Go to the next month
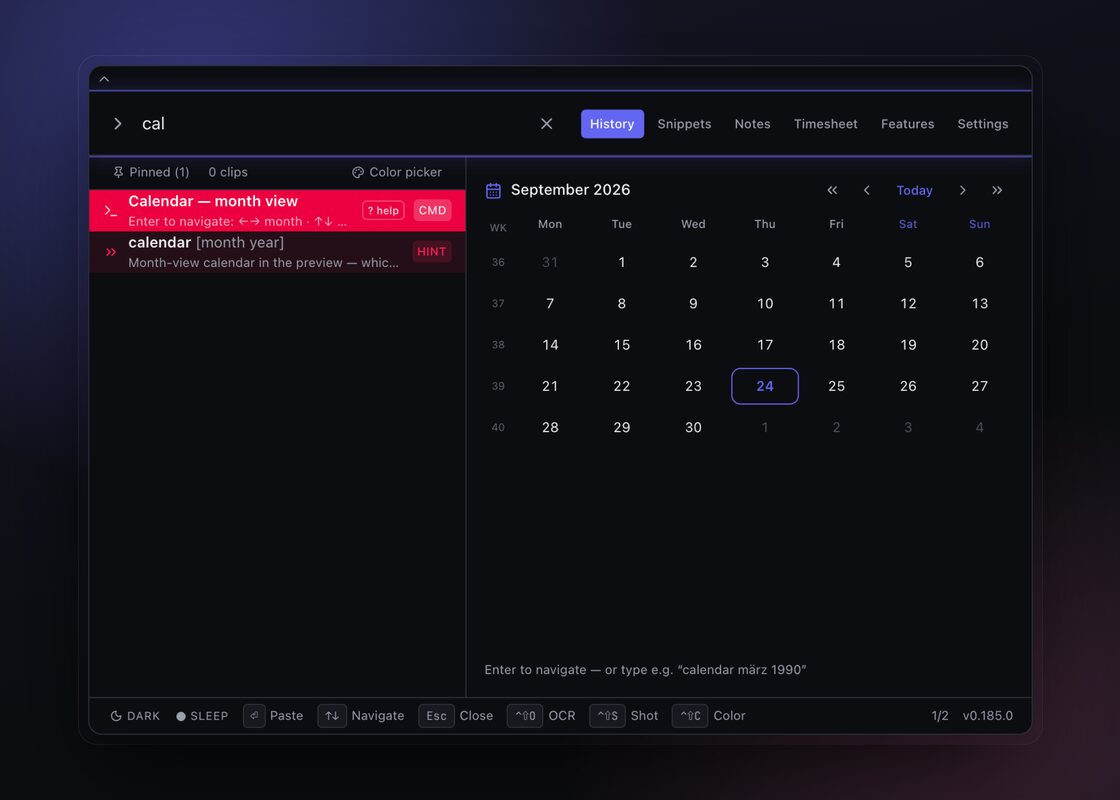Screen dimensions: 1120x800 click(963, 190)
